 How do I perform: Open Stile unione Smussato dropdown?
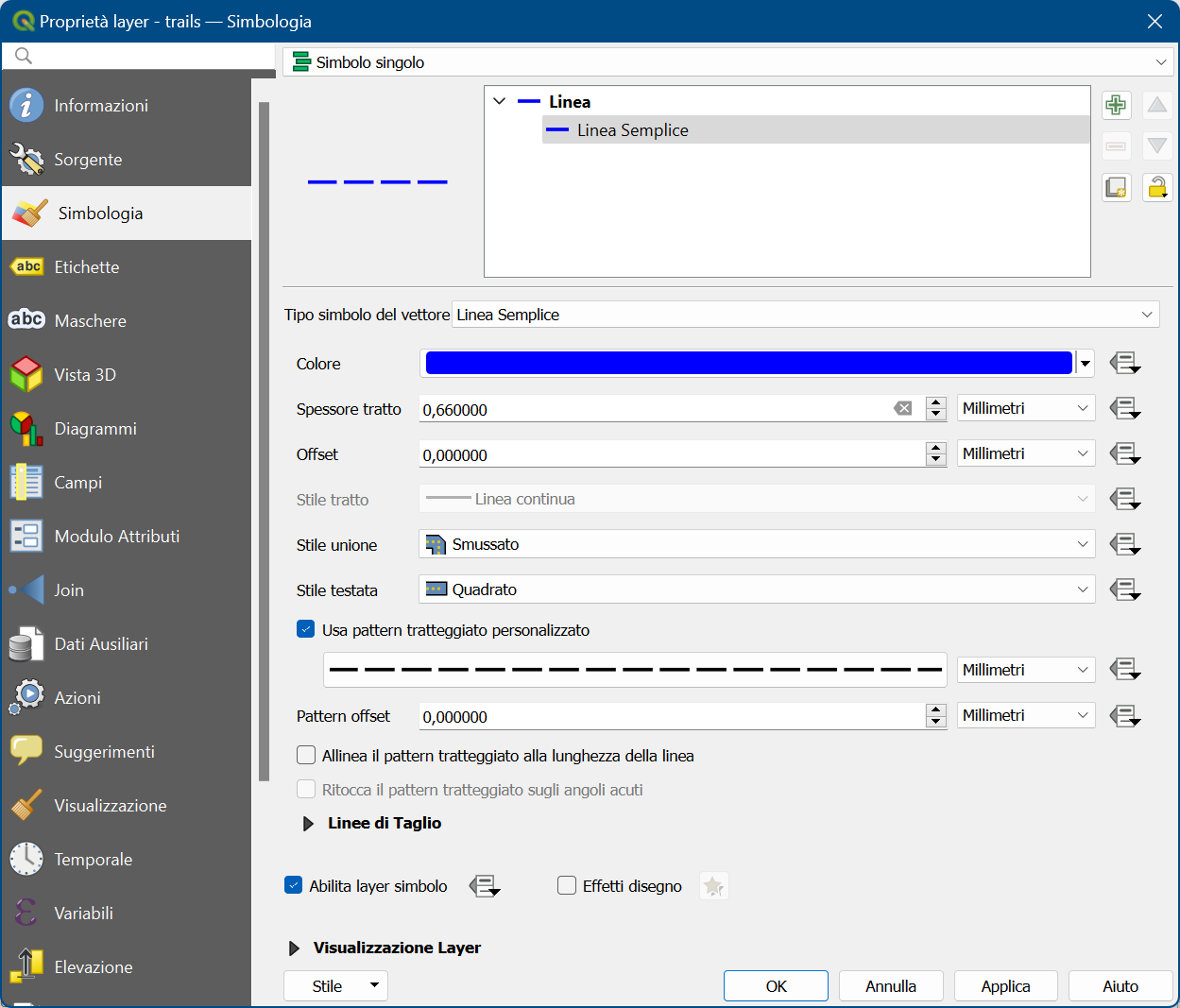click(757, 544)
